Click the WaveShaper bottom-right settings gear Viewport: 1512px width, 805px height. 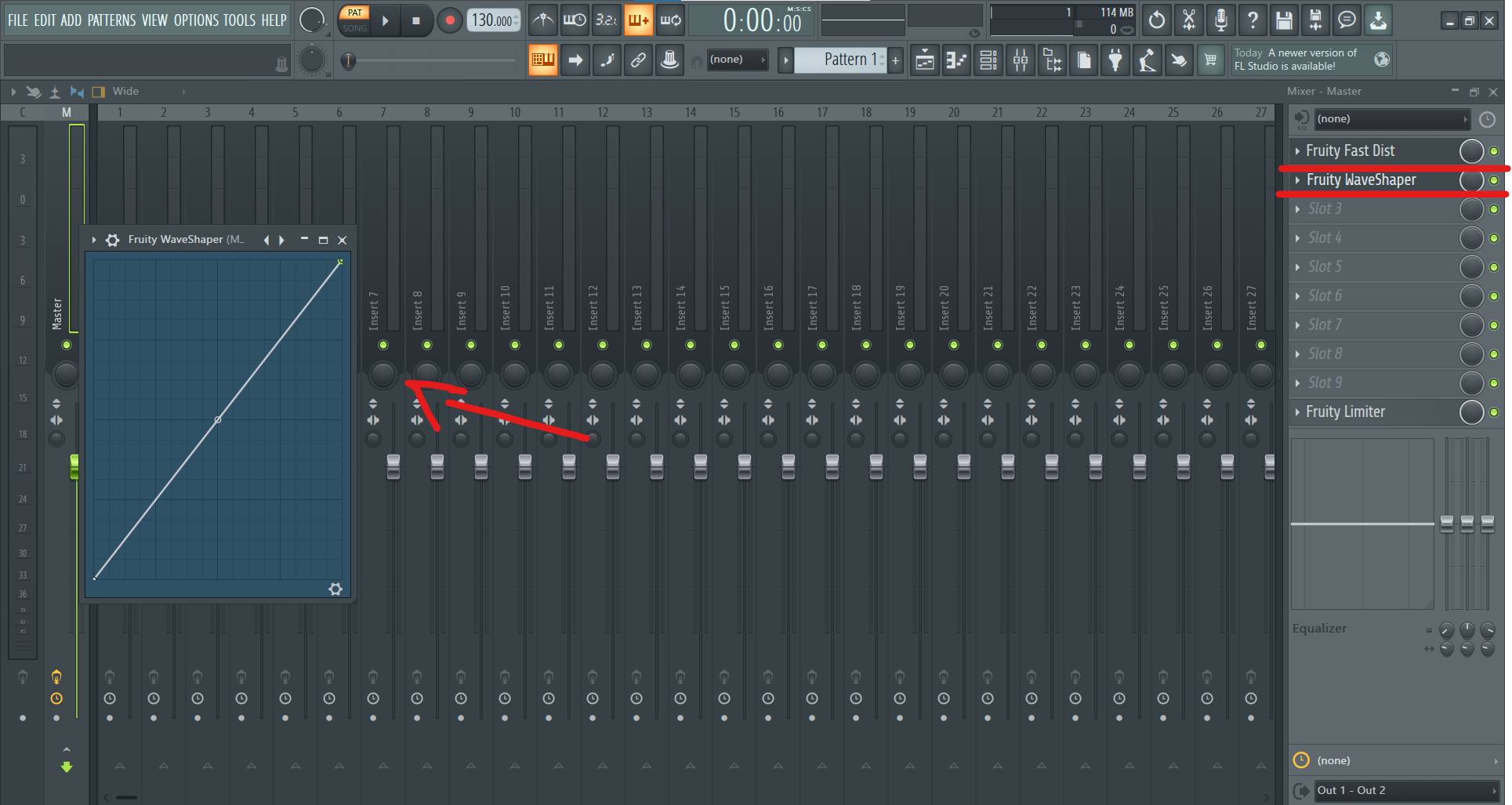tap(335, 589)
